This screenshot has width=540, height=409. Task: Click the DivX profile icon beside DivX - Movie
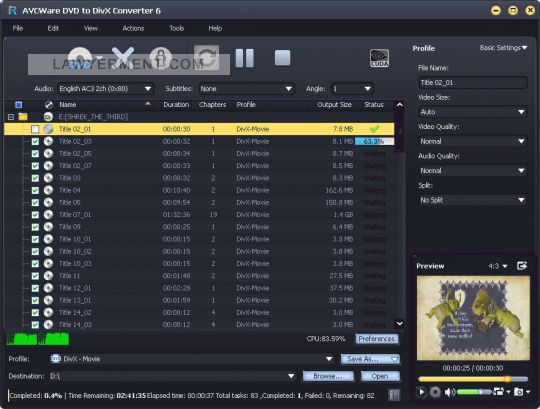click(x=55, y=359)
